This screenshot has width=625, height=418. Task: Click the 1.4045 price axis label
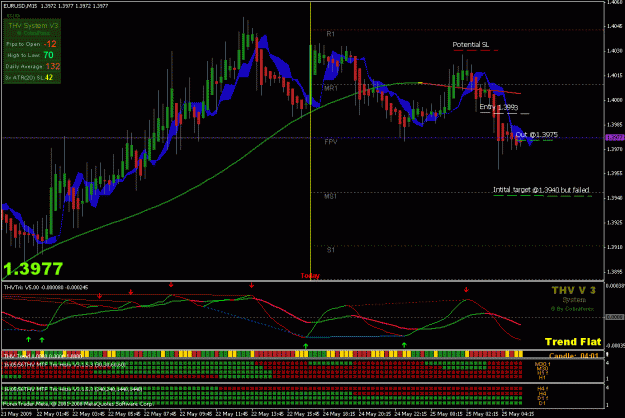(x=615, y=26)
